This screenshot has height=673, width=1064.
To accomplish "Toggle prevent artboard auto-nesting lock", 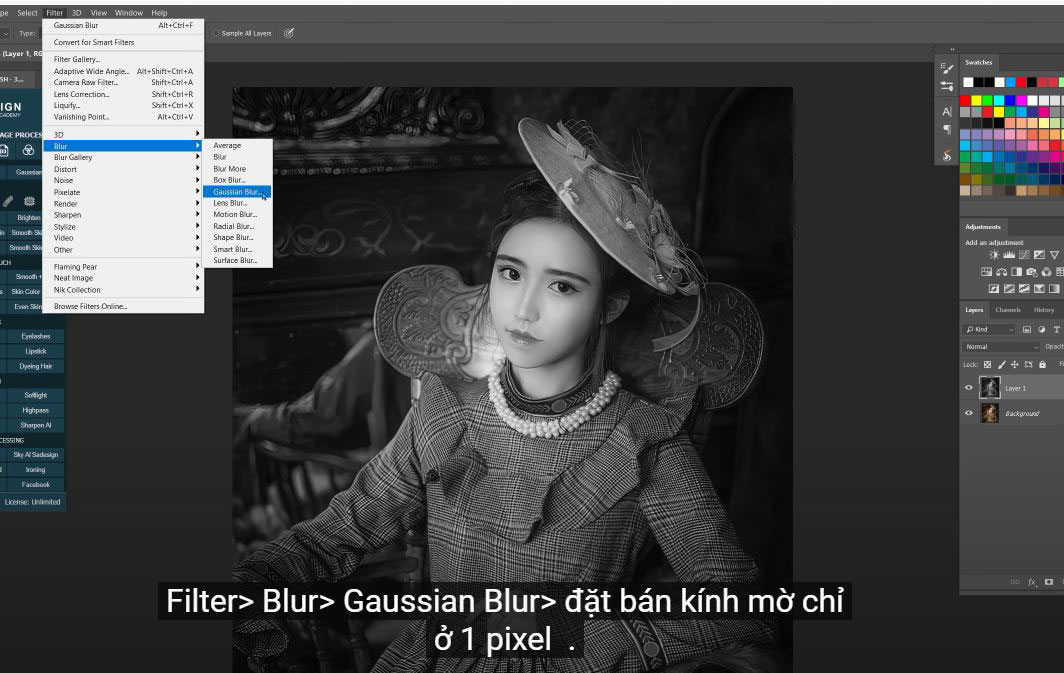I will coord(1029,364).
